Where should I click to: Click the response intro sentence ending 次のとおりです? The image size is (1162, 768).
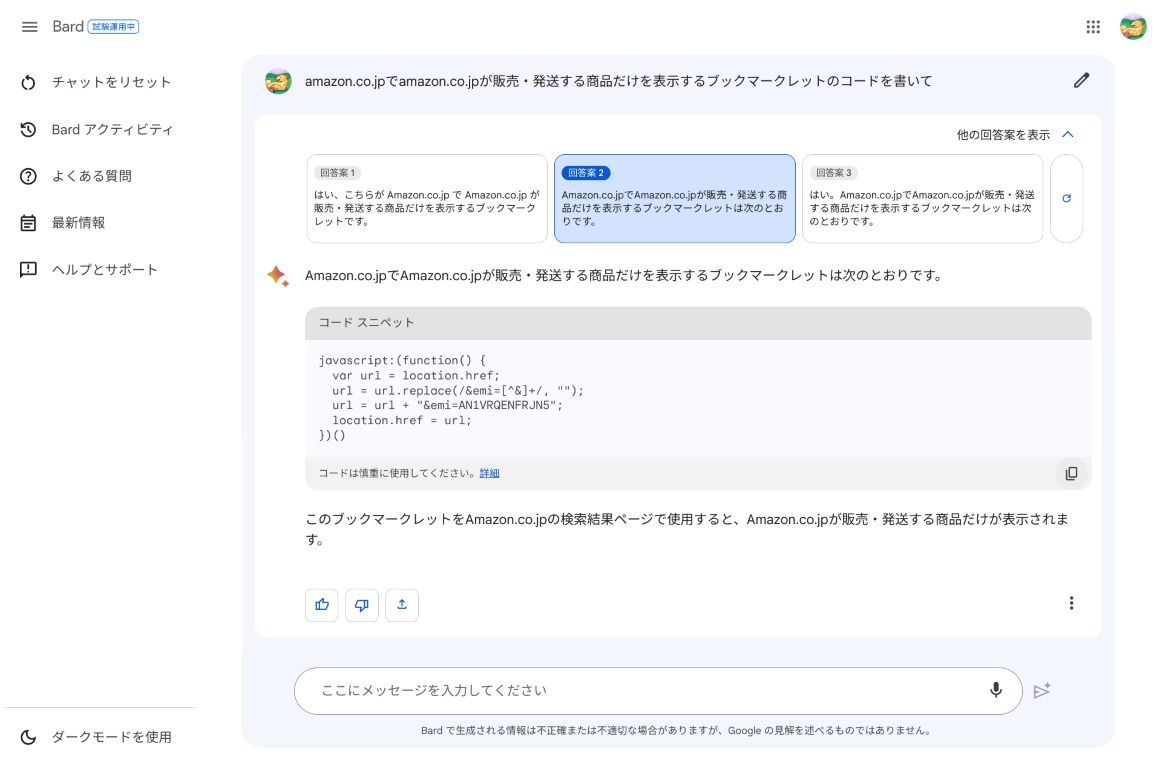(623, 276)
